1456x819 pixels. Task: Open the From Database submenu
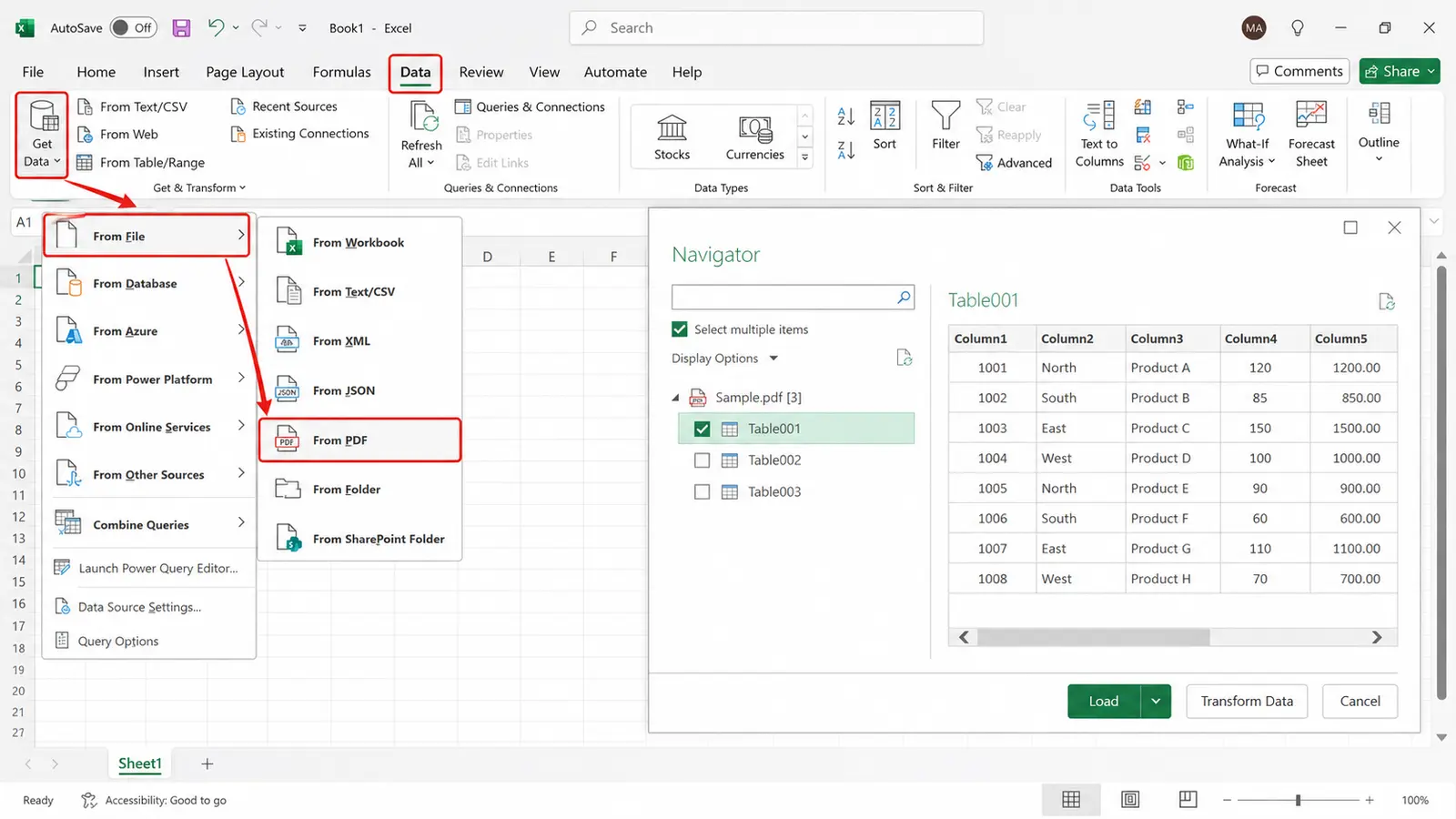tap(149, 283)
